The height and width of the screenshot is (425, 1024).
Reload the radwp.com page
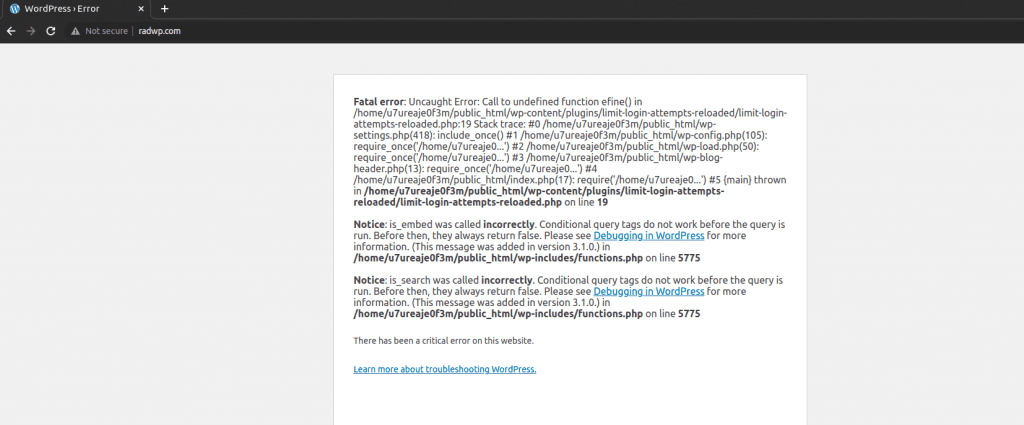tap(50, 31)
